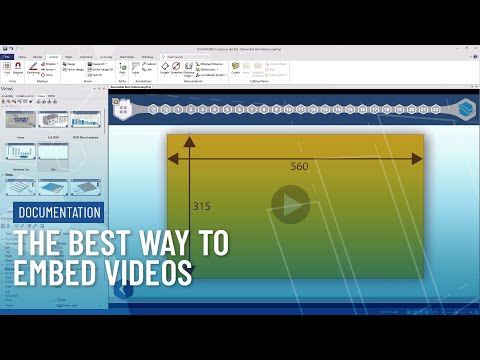The image size is (480, 360).
Task: Select the Distance/Angle measurement tool
Action: (189, 69)
